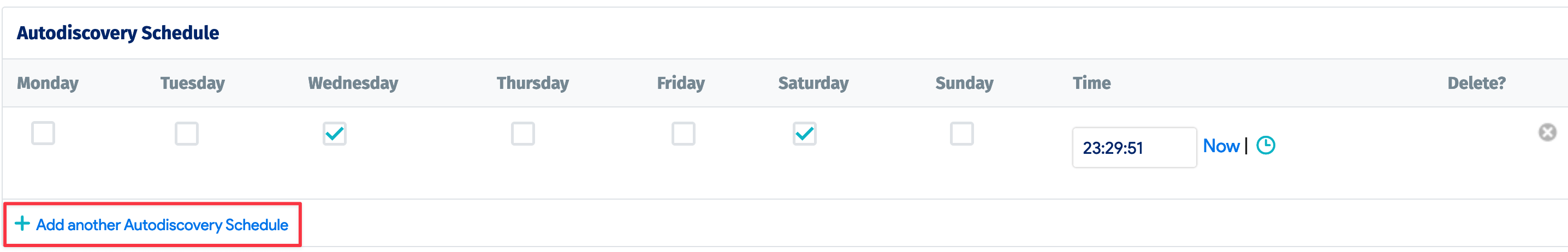1568x252 pixels.
Task: Click the time field showing 23:29:51
Action: click(x=1133, y=147)
